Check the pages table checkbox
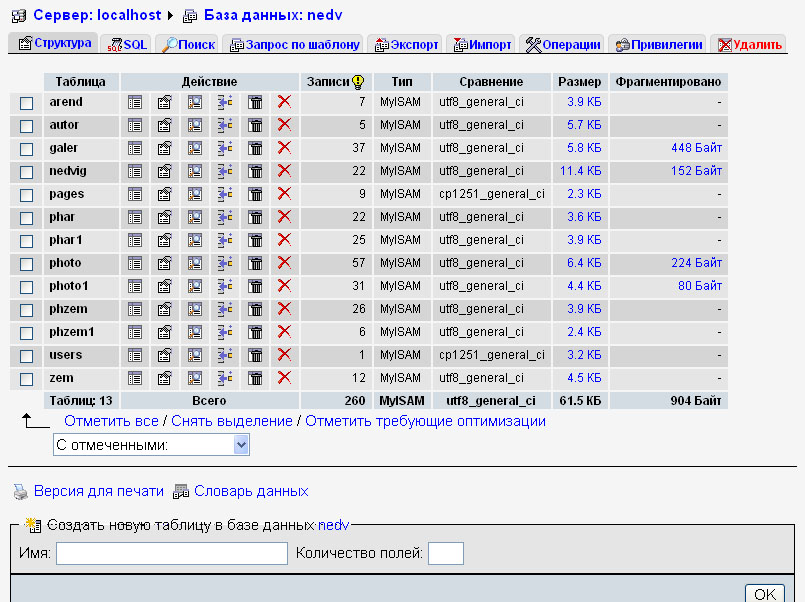Screen dimensions: 805x602 pyautogui.click(x=26, y=195)
